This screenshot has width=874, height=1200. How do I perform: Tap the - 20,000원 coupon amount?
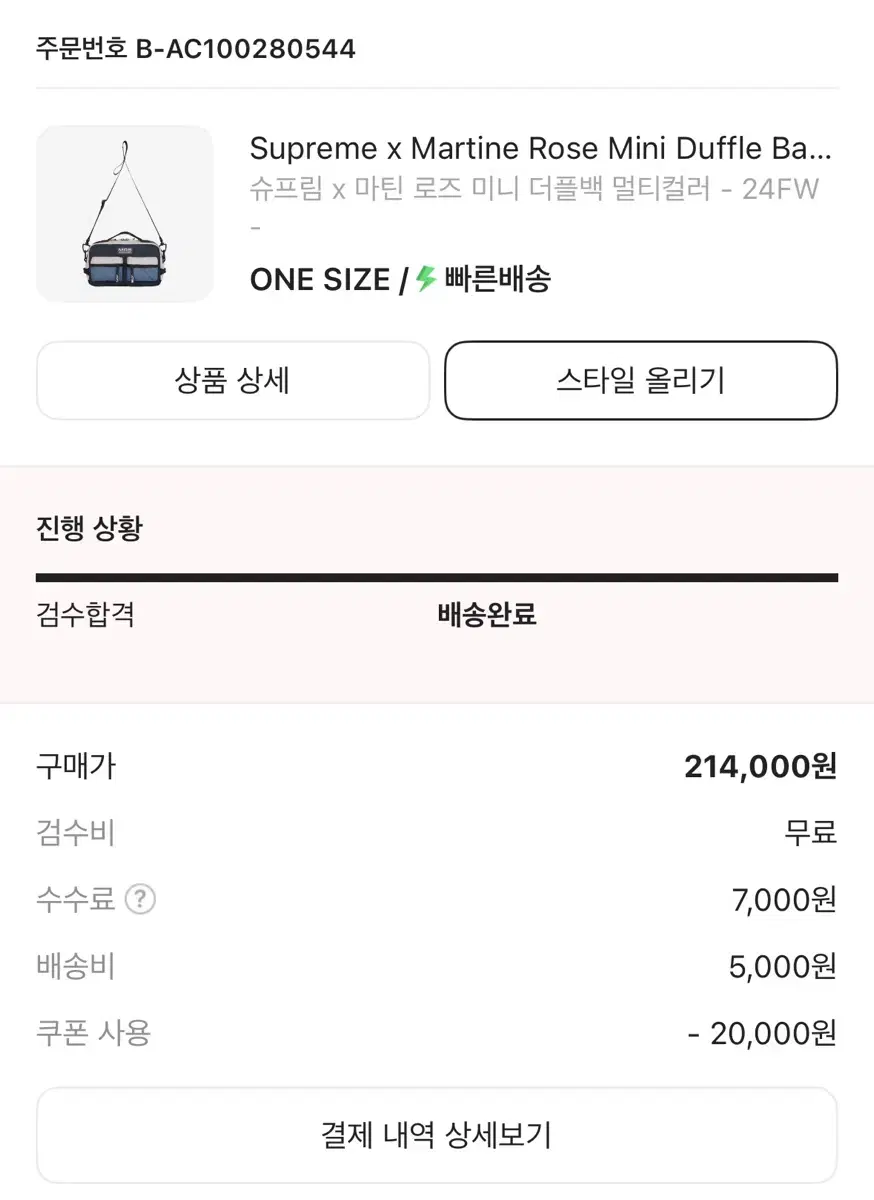(762, 1033)
